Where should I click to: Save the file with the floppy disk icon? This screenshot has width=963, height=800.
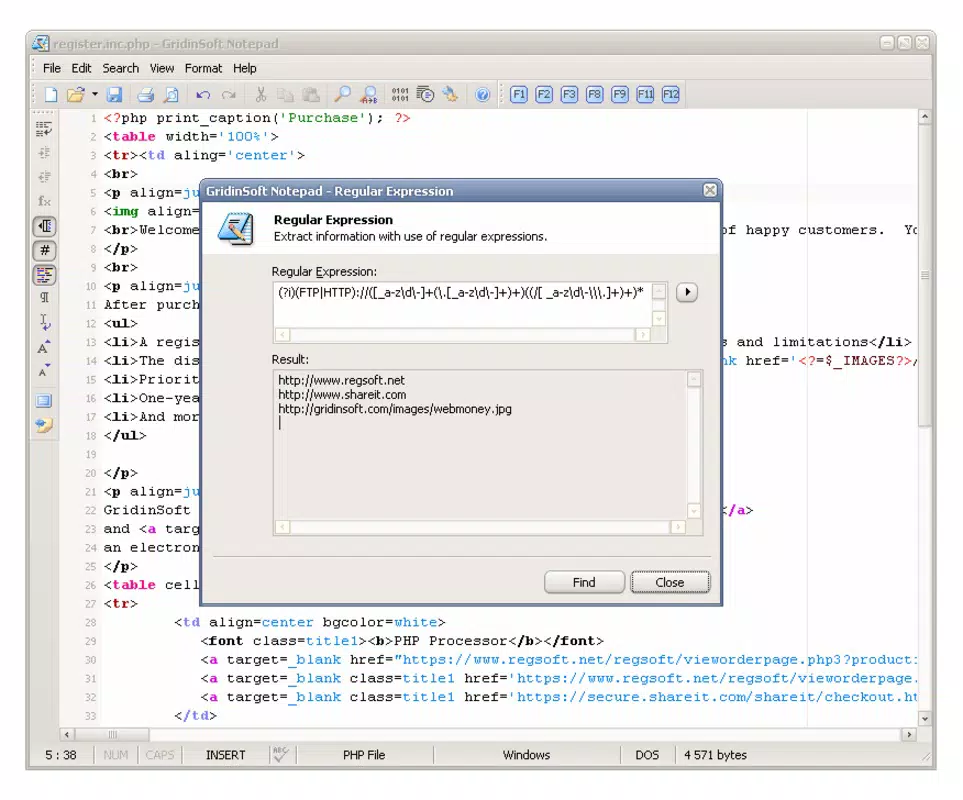tap(115, 95)
